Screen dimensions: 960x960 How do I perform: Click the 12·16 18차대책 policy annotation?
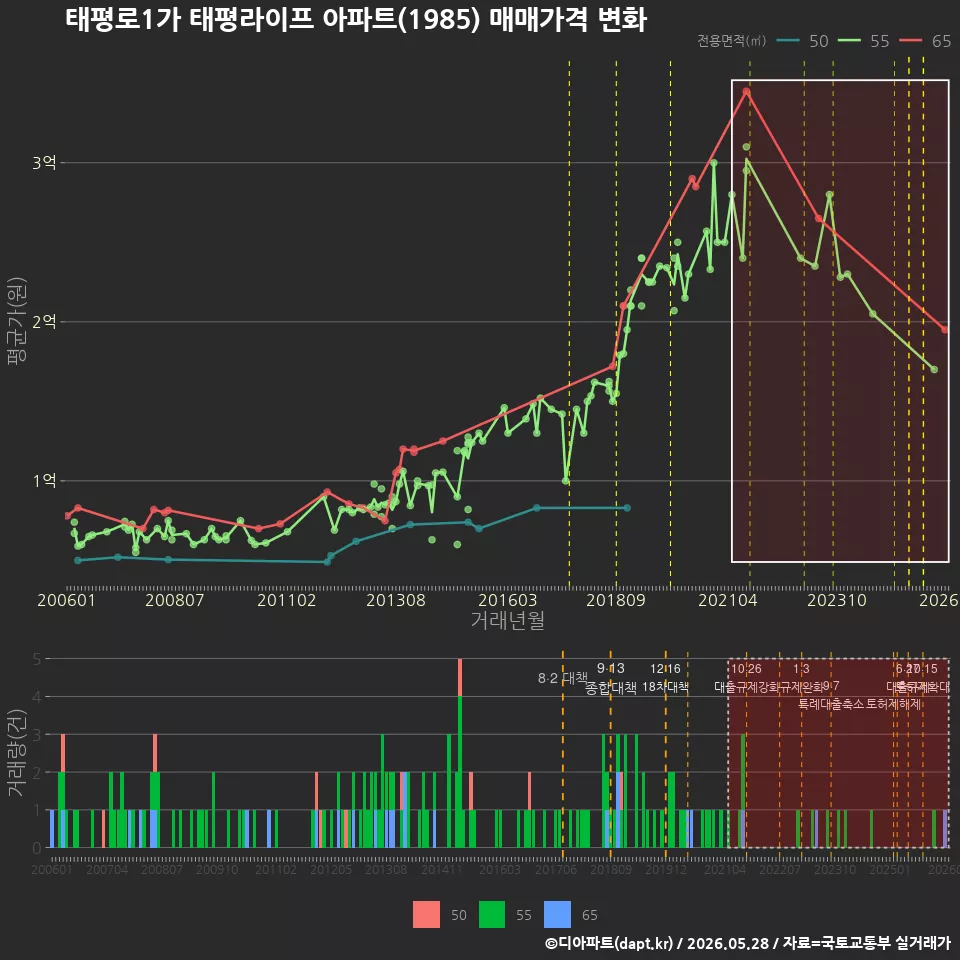[x=666, y=678]
